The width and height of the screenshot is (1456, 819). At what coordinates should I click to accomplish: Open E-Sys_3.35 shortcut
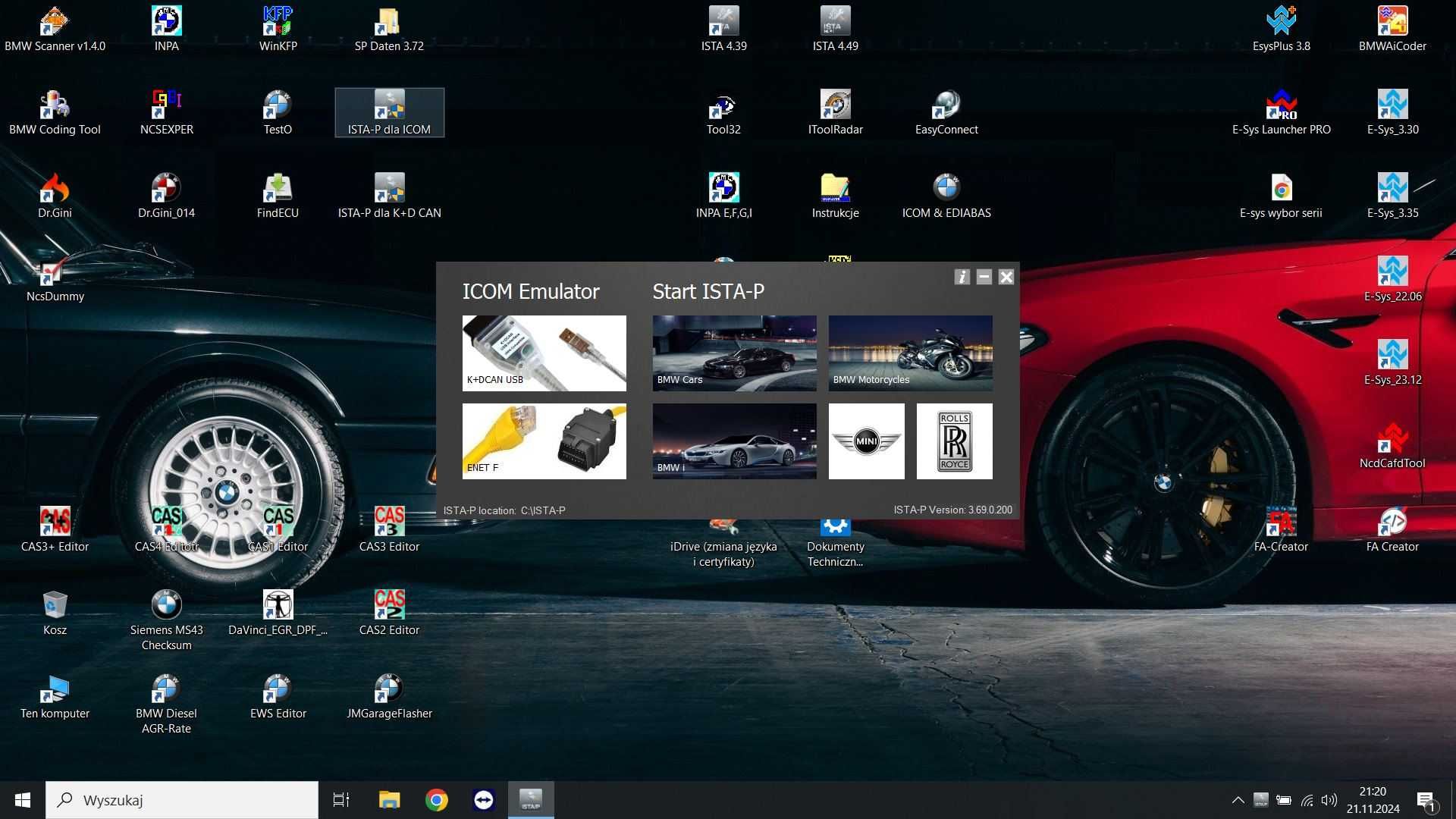[1392, 197]
